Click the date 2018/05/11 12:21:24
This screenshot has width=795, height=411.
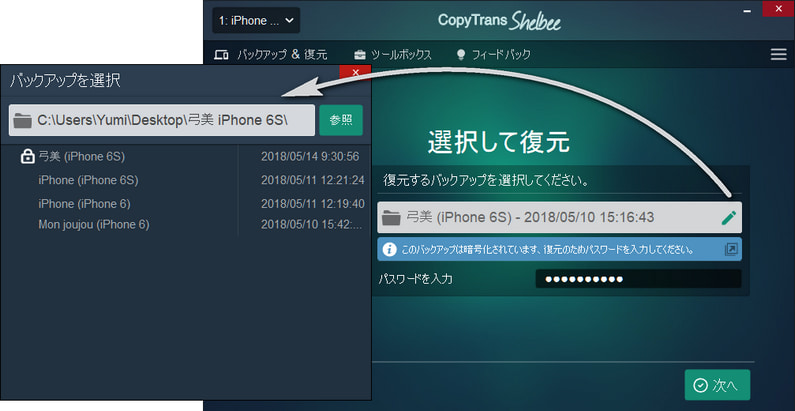click(313, 180)
